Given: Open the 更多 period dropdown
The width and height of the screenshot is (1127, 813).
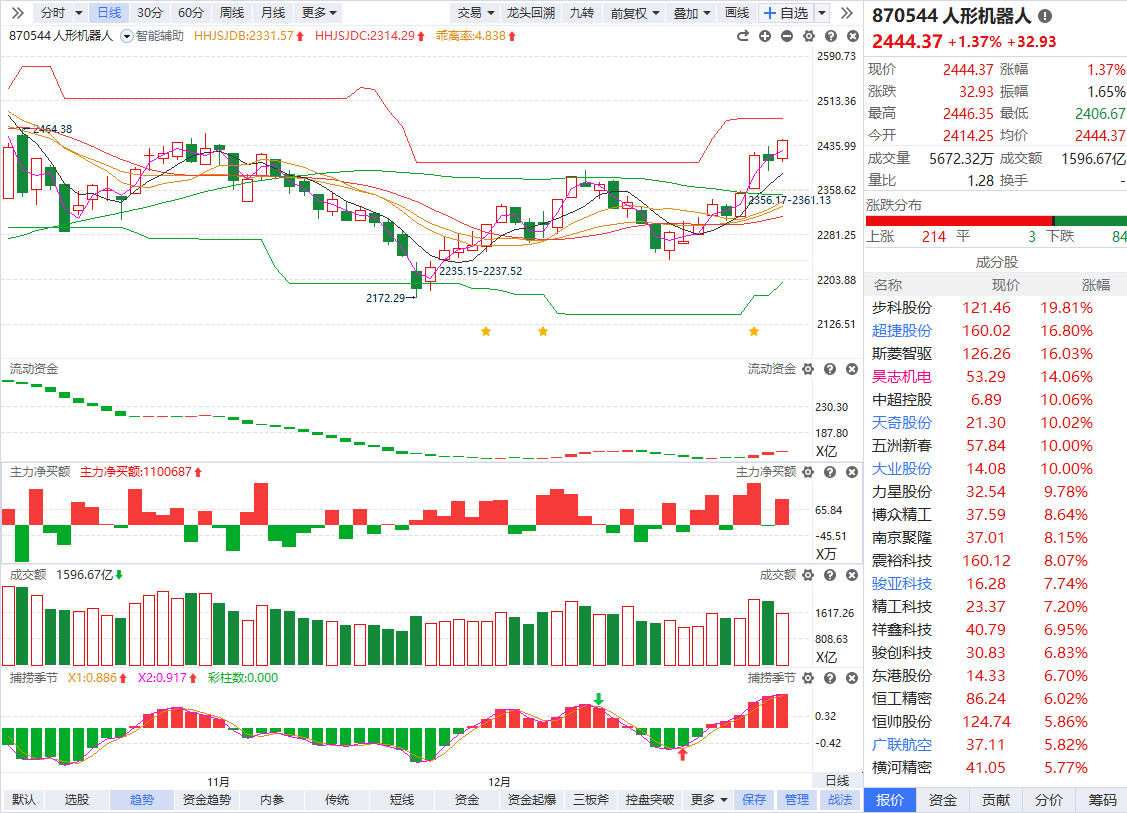Looking at the screenshot, I should (x=319, y=13).
